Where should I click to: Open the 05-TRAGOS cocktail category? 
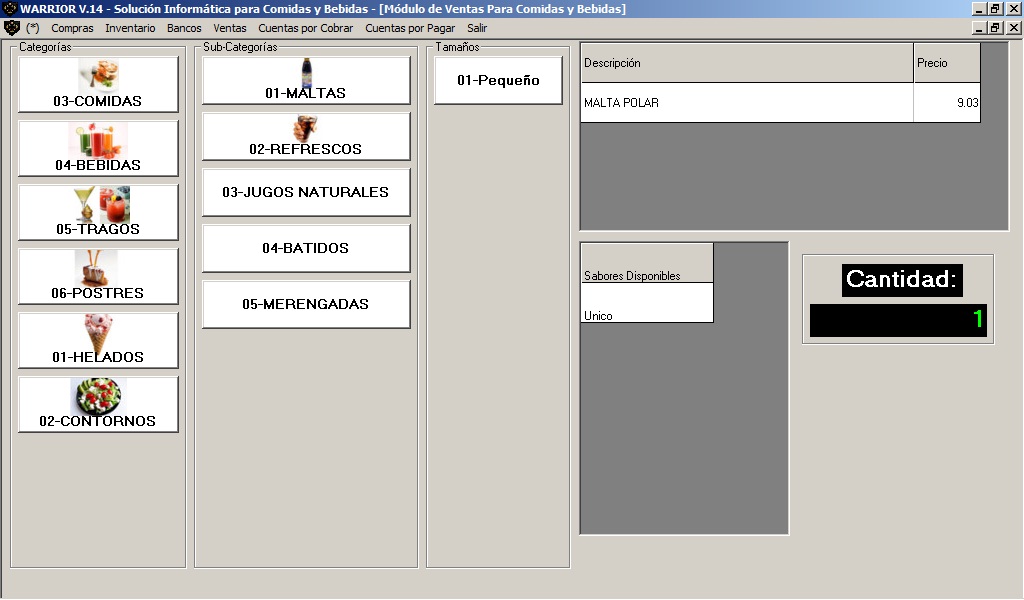[98, 212]
